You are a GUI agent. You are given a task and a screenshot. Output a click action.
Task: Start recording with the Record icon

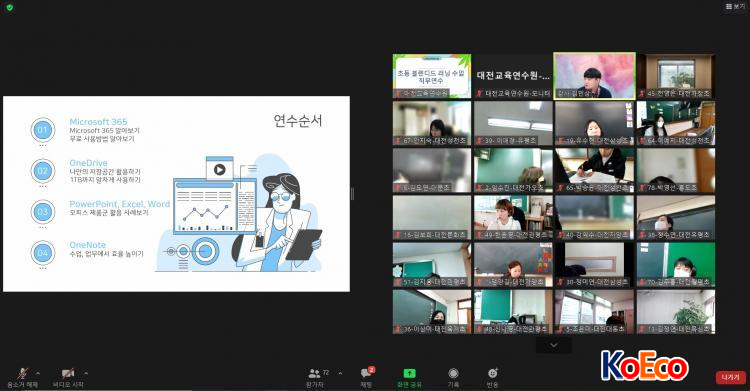pyautogui.click(x=453, y=373)
